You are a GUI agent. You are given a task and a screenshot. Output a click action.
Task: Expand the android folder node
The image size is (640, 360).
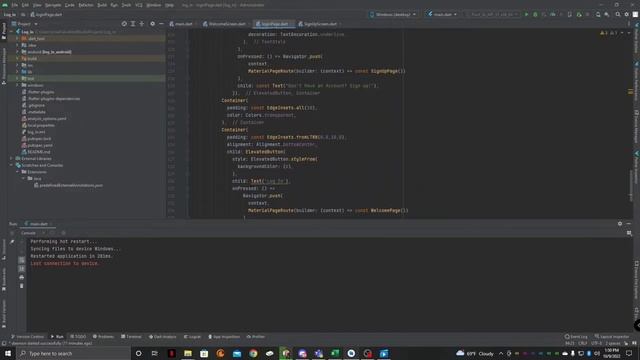tap(18, 52)
